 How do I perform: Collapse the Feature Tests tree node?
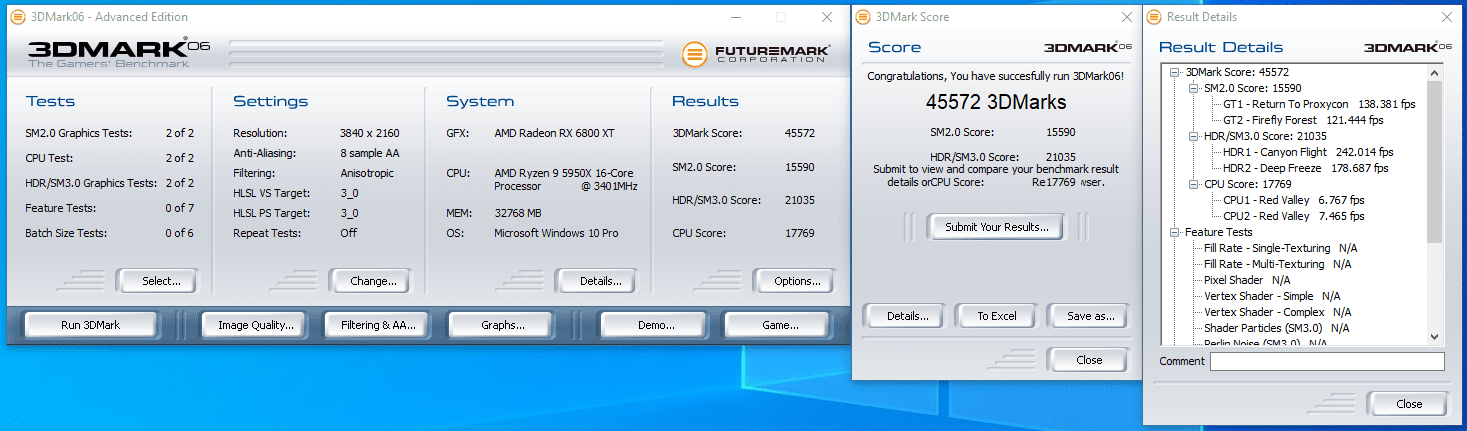(1177, 232)
